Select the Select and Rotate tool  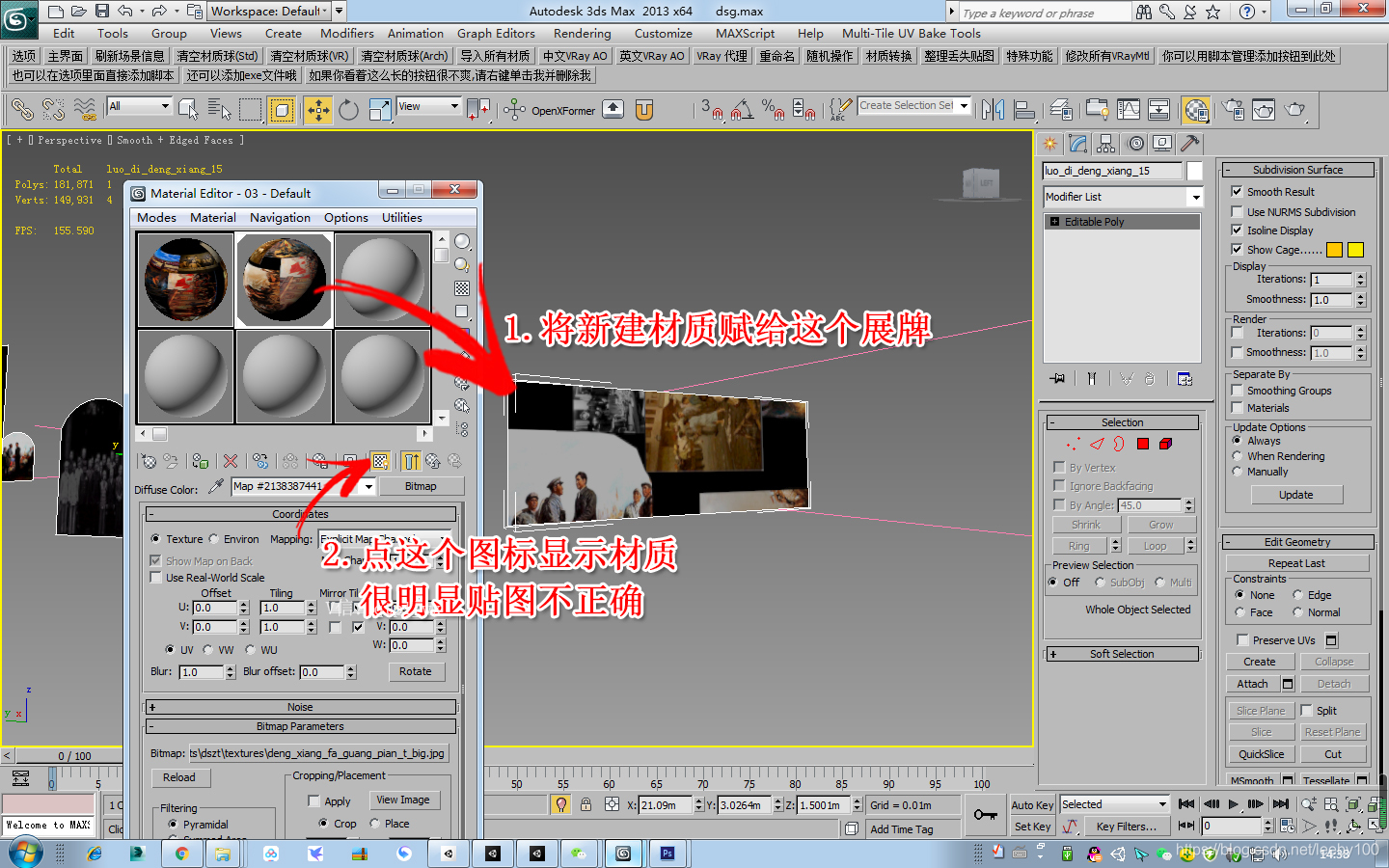[349, 110]
